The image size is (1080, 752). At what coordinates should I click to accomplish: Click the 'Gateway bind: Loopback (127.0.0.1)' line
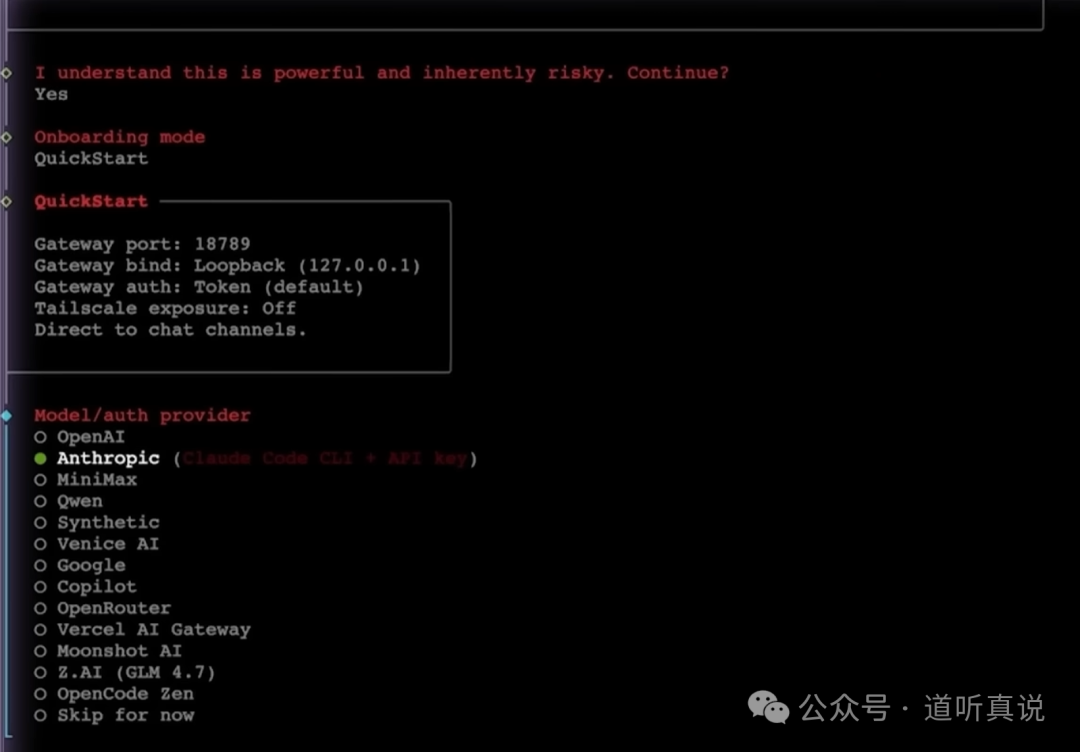point(227,265)
